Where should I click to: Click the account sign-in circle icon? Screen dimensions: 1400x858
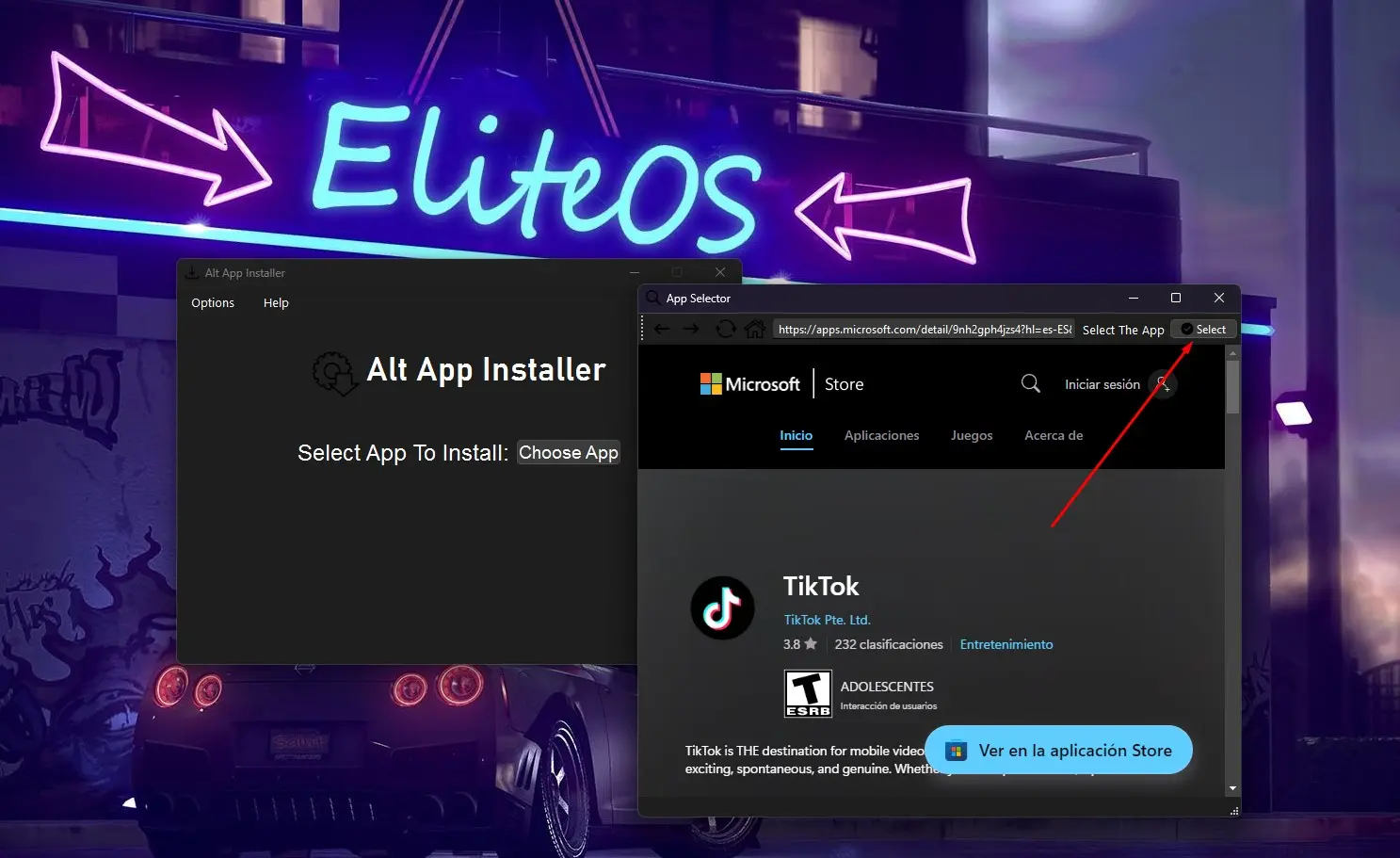[1164, 384]
